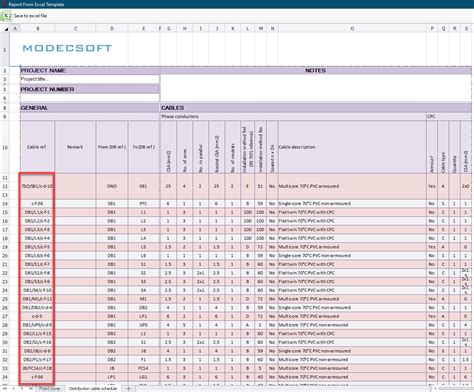Click the CABLES section heading
Viewport: 474px width, 392px height.
coord(316,108)
